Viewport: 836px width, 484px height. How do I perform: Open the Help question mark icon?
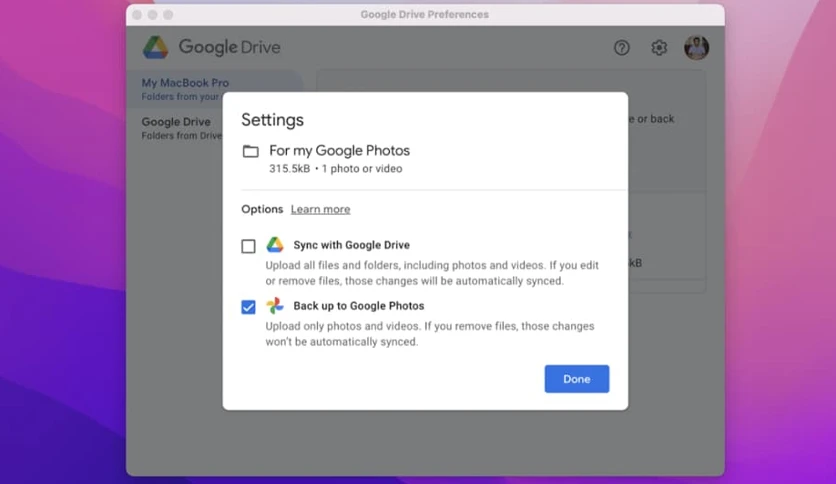[x=621, y=47]
